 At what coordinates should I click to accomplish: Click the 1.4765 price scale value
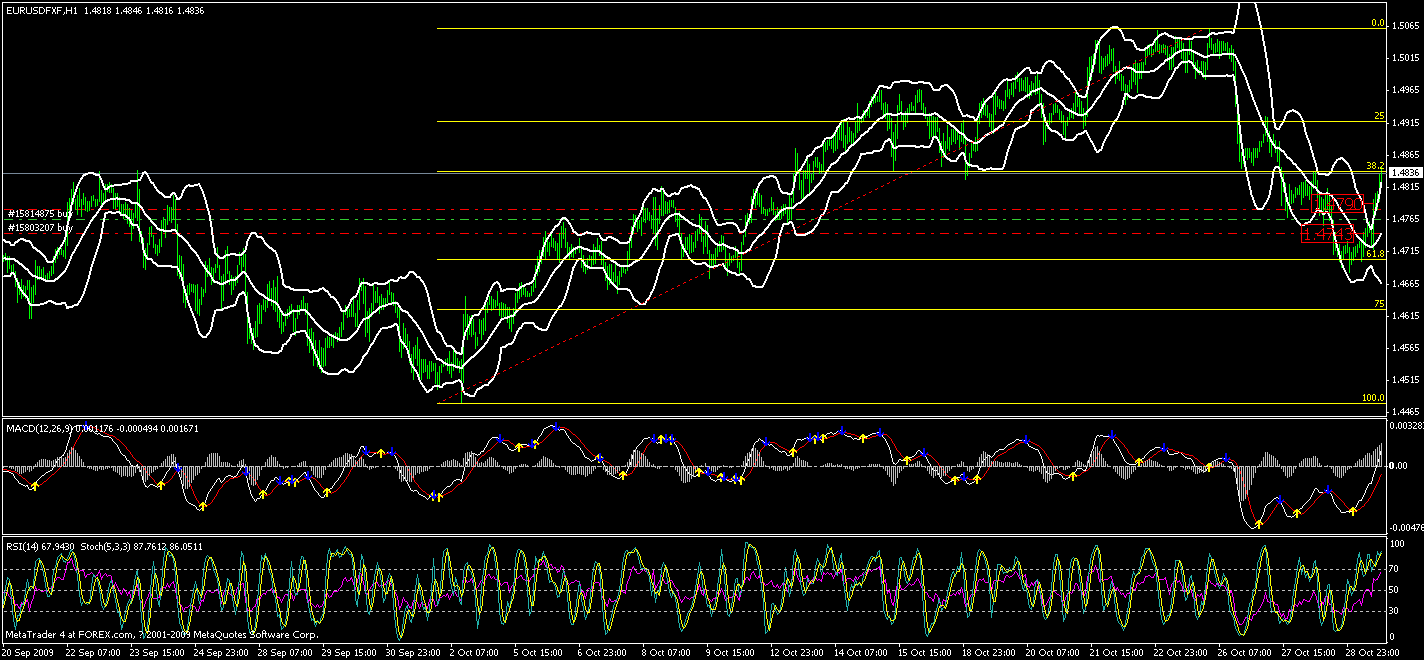(x=1404, y=219)
